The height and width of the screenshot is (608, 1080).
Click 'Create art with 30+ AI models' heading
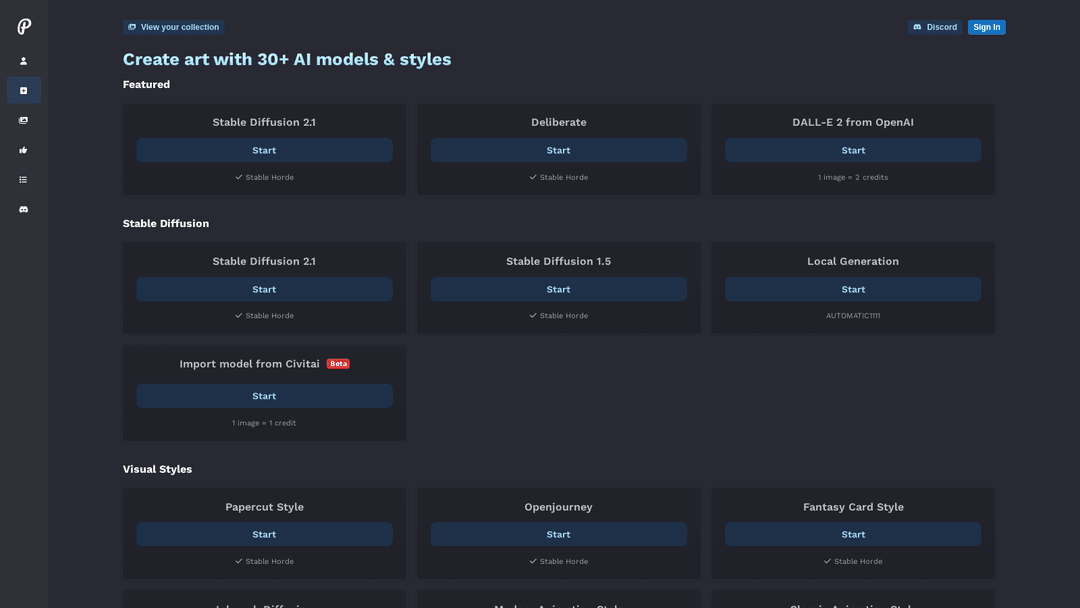pos(287,59)
